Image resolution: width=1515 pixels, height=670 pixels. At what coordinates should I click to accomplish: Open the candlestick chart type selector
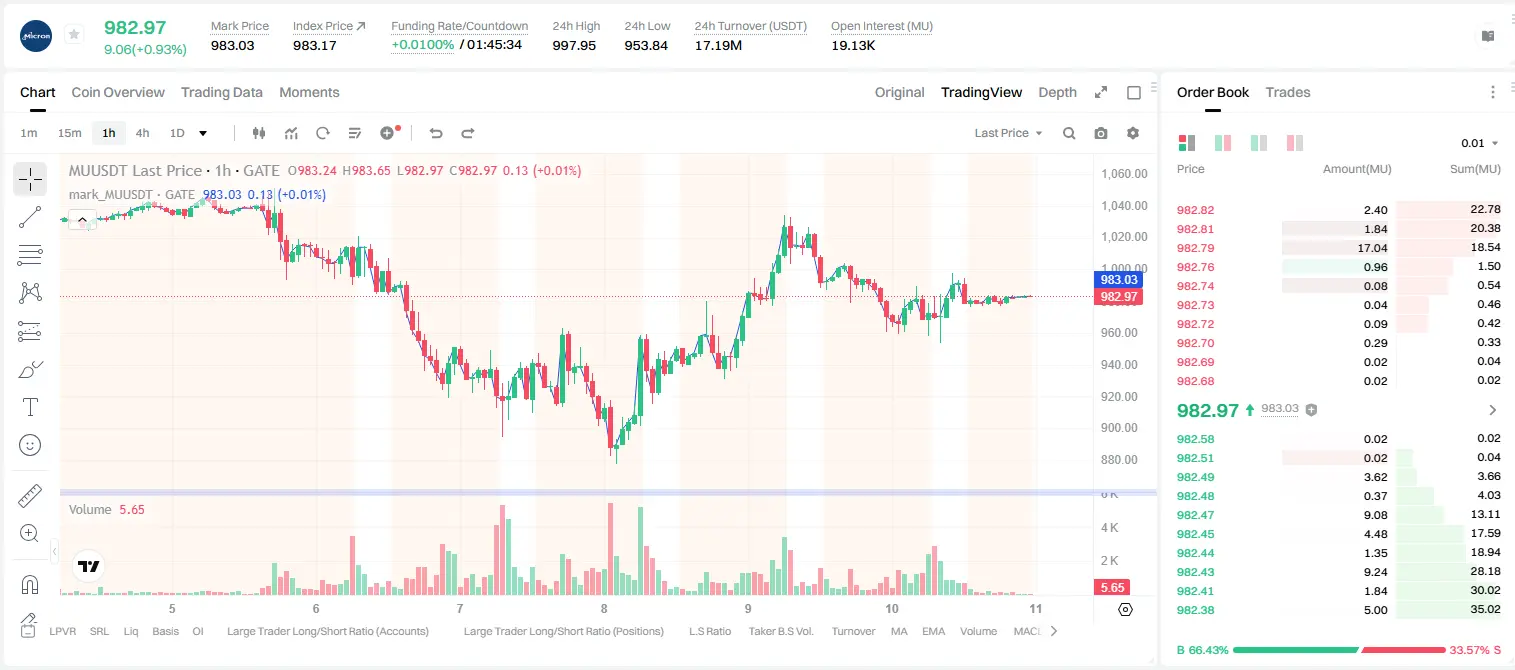[259, 133]
